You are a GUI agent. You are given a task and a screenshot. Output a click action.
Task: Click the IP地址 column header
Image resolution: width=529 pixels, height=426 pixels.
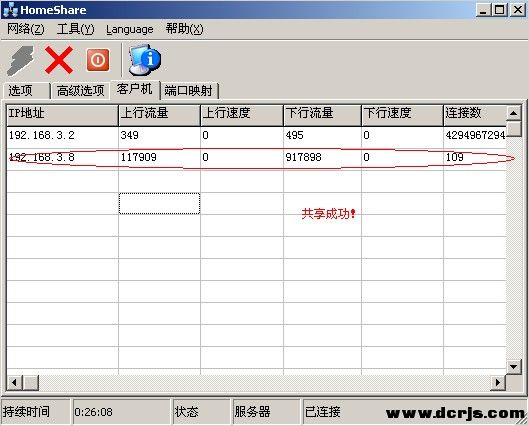[x=62, y=114]
